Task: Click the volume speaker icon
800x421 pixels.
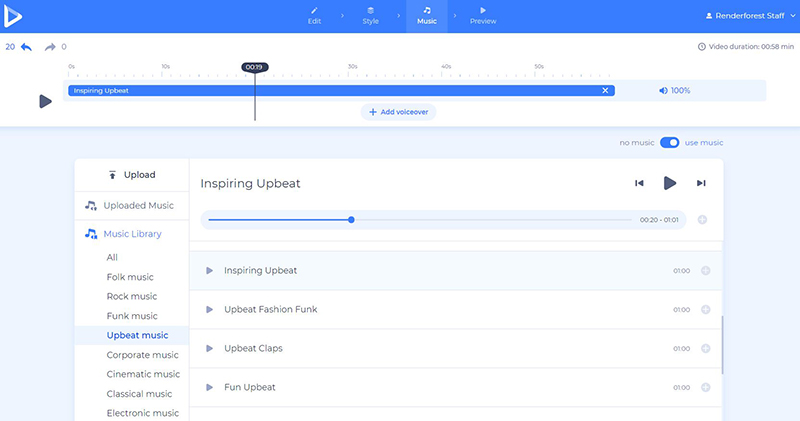Action: click(663, 90)
